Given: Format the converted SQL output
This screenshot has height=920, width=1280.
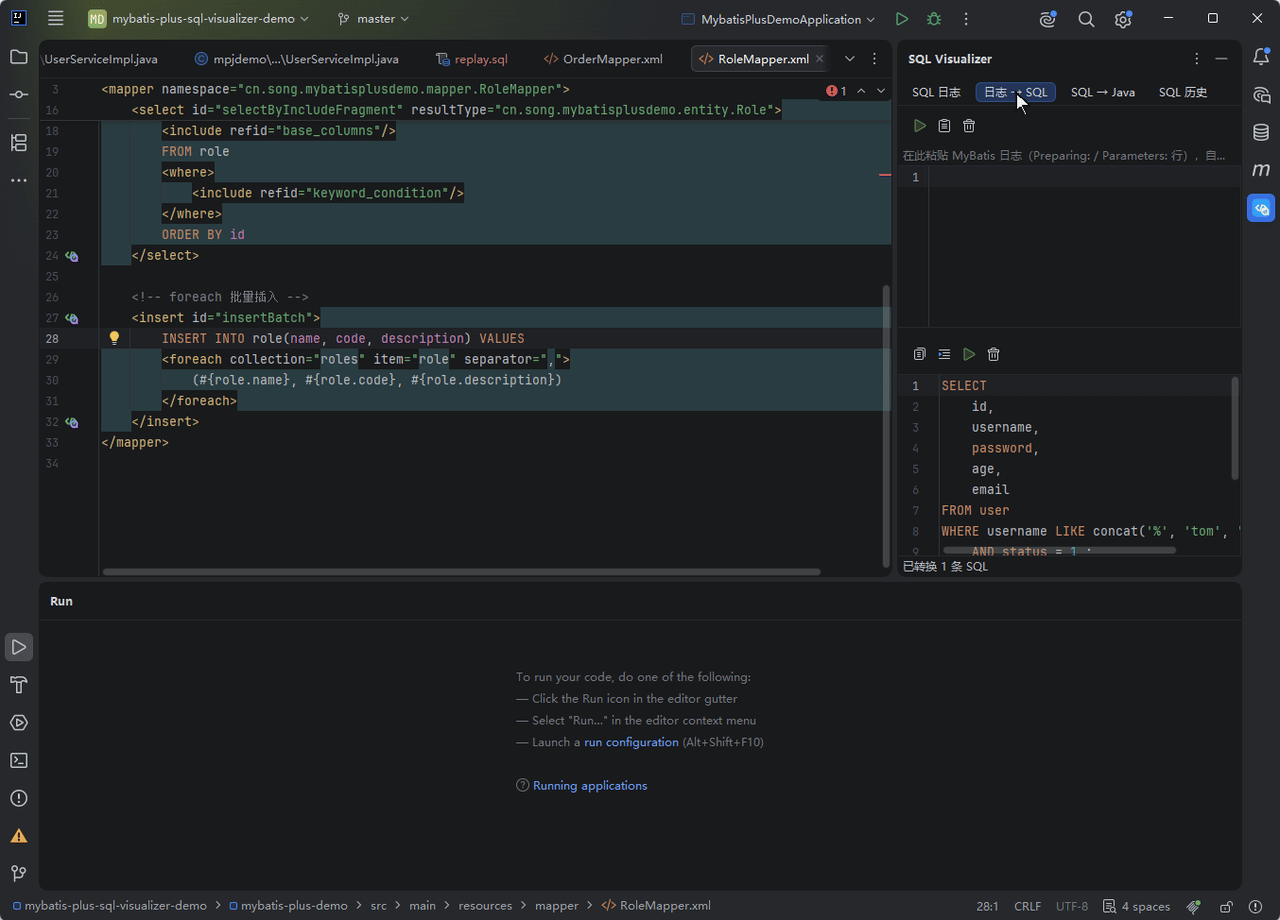Looking at the screenshot, I should (945, 354).
